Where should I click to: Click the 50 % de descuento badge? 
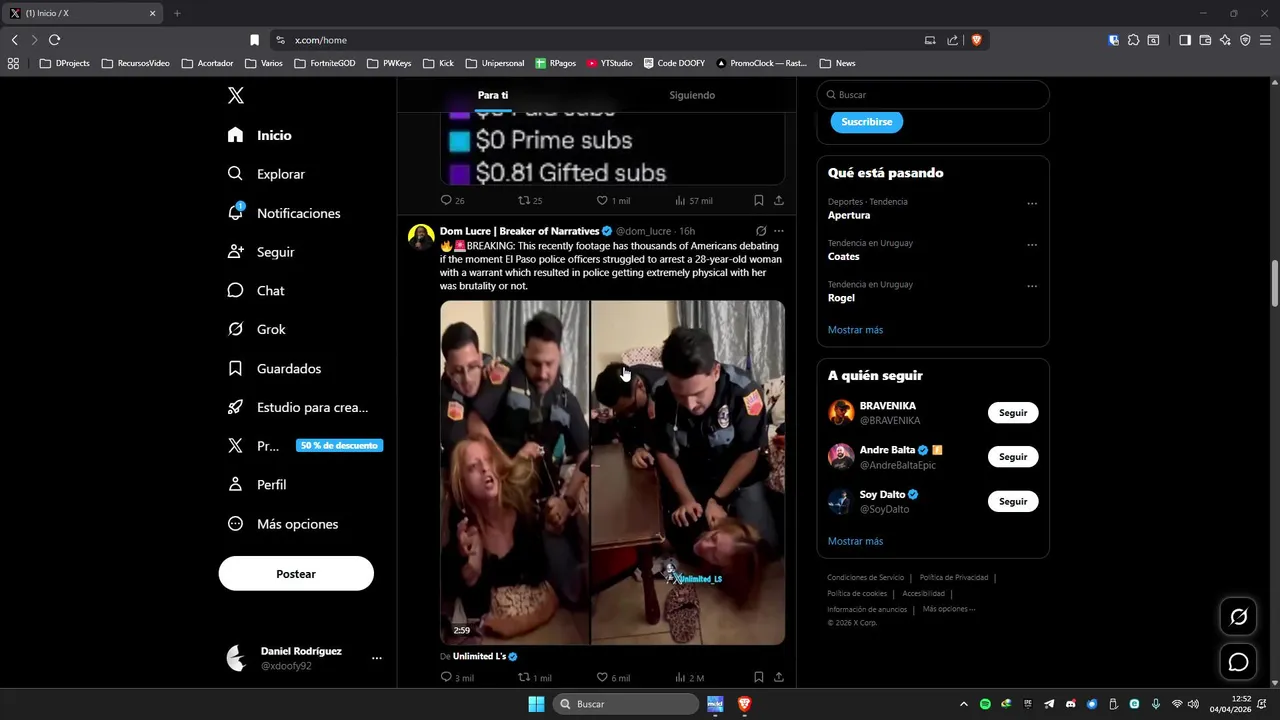pos(340,446)
